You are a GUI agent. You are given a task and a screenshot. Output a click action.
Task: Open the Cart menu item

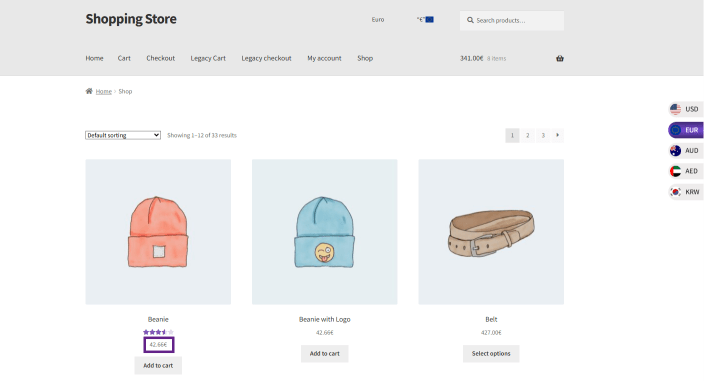coord(124,58)
